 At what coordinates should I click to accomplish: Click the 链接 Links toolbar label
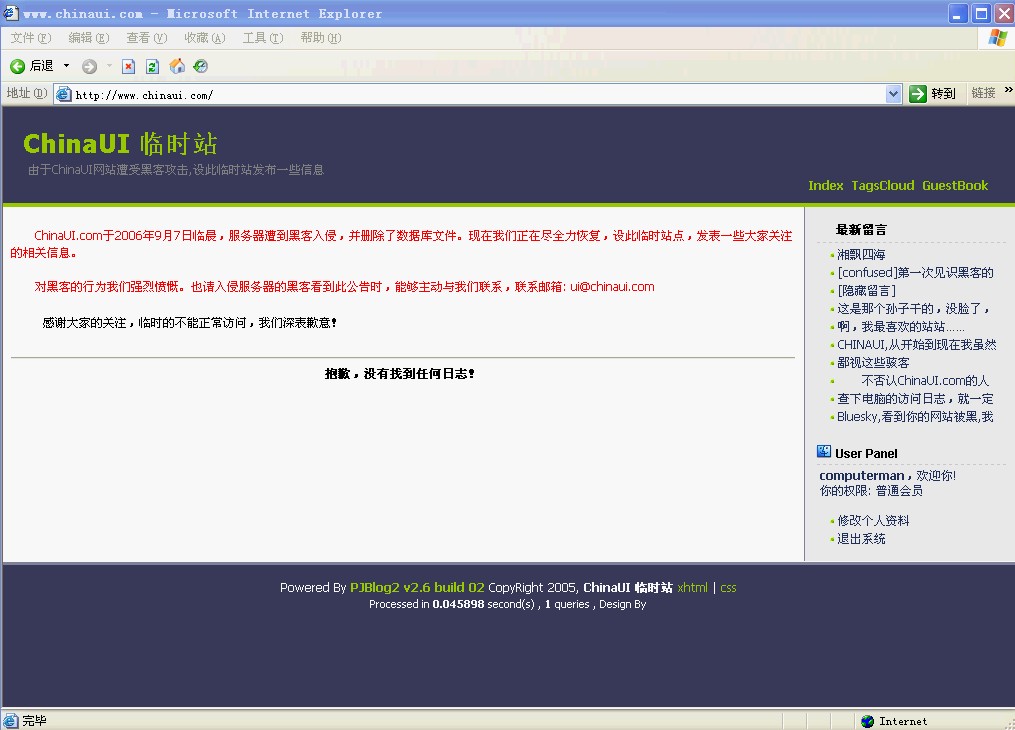tap(983, 93)
